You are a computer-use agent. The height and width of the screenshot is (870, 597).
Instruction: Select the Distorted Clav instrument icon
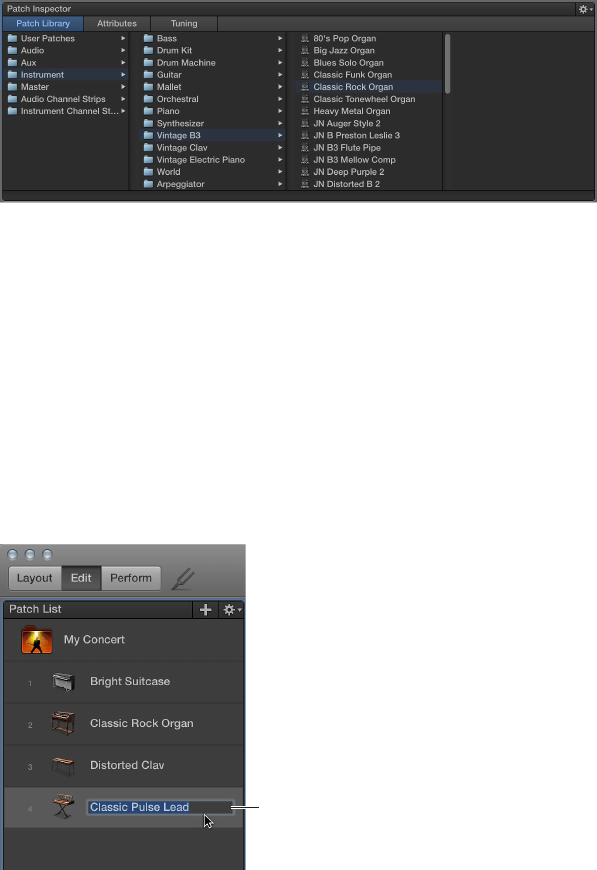tap(63, 766)
